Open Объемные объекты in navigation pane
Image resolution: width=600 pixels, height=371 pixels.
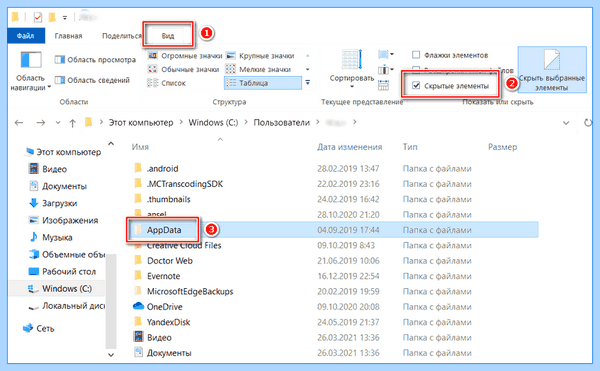tap(67, 254)
